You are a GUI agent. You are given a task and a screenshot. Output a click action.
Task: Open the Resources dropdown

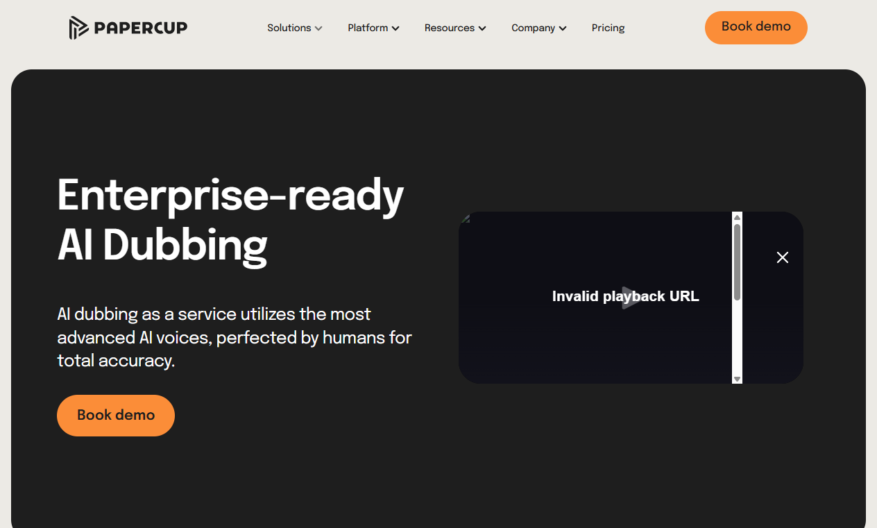click(455, 28)
